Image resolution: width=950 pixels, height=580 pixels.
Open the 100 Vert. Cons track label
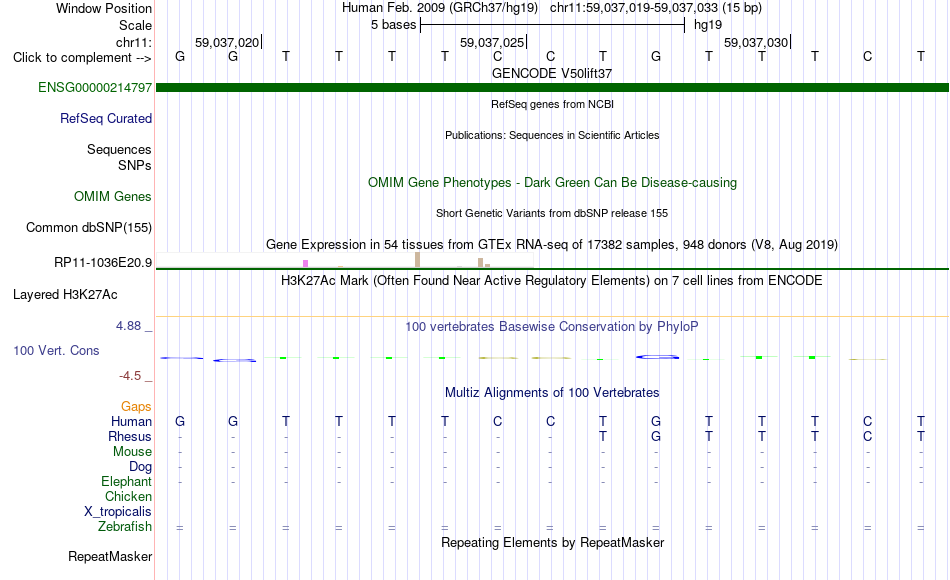pos(56,350)
